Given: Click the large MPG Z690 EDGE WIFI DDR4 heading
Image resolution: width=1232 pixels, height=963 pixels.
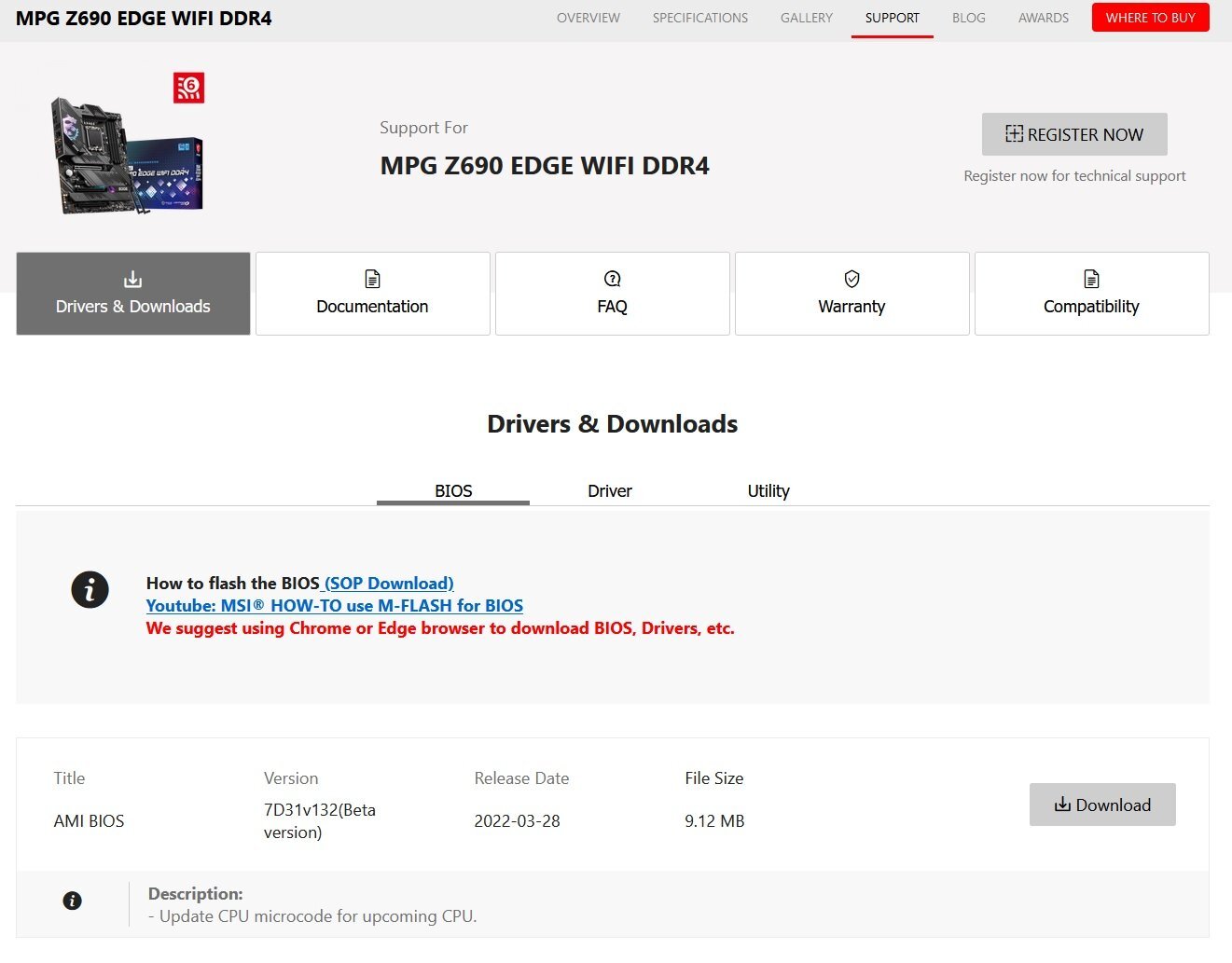Looking at the screenshot, I should click(x=545, y=166).
